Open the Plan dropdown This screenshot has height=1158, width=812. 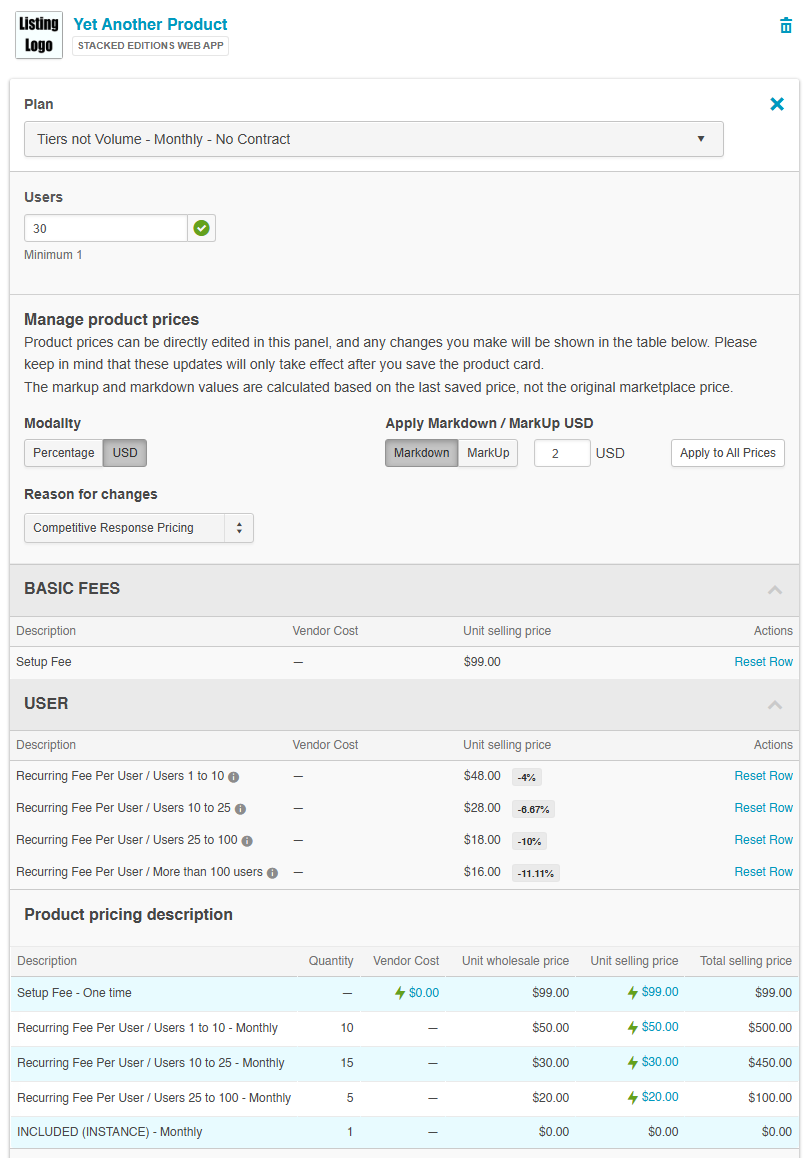pos(373,139)
